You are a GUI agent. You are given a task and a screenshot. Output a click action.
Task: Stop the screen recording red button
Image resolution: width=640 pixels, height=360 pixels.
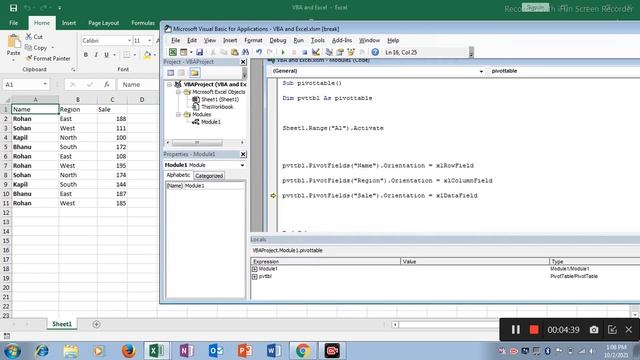[534, 330]
